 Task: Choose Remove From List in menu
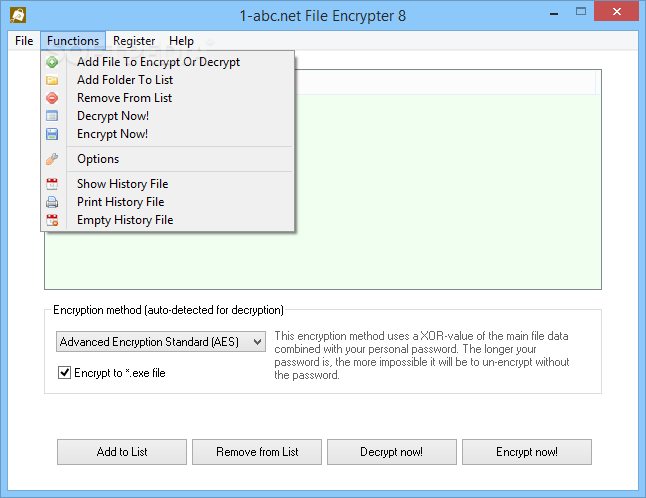pos(168,98)
